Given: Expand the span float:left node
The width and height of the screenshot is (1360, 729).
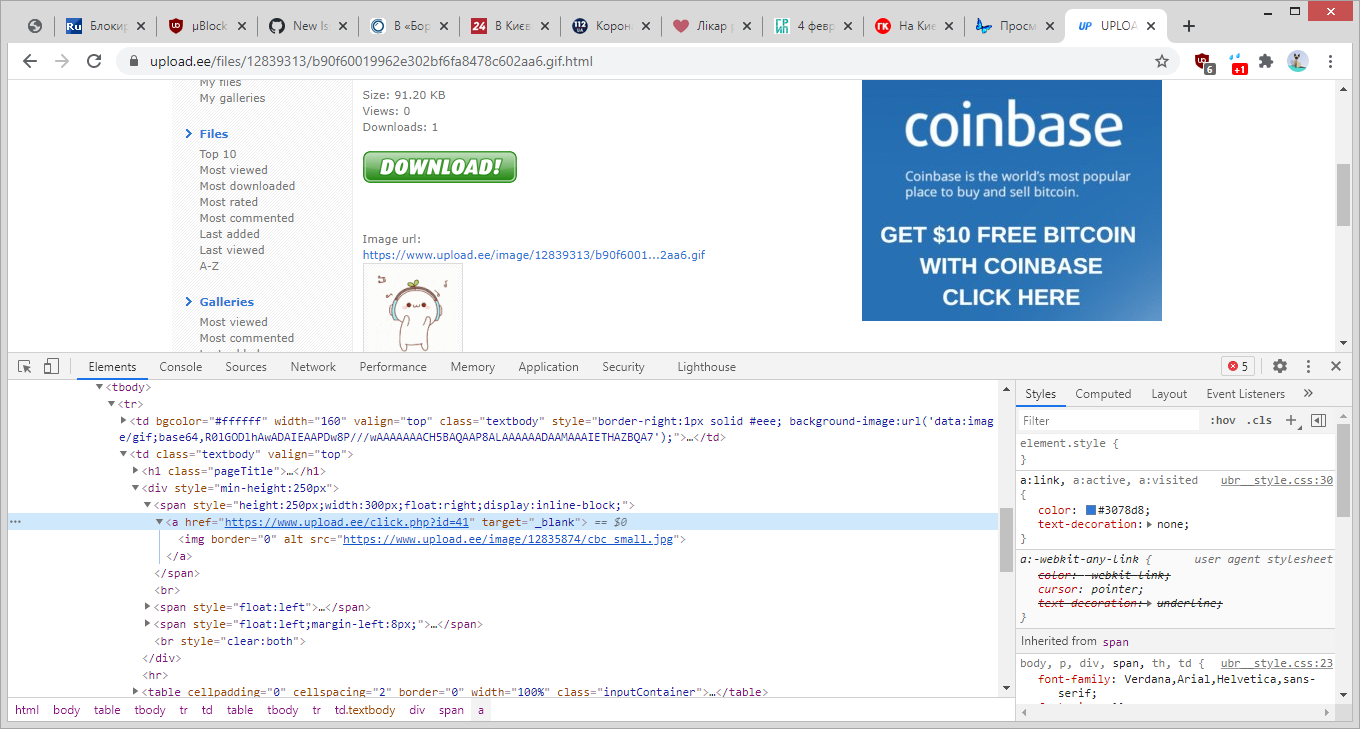Looking at the screenshot, I should [149, 607].
